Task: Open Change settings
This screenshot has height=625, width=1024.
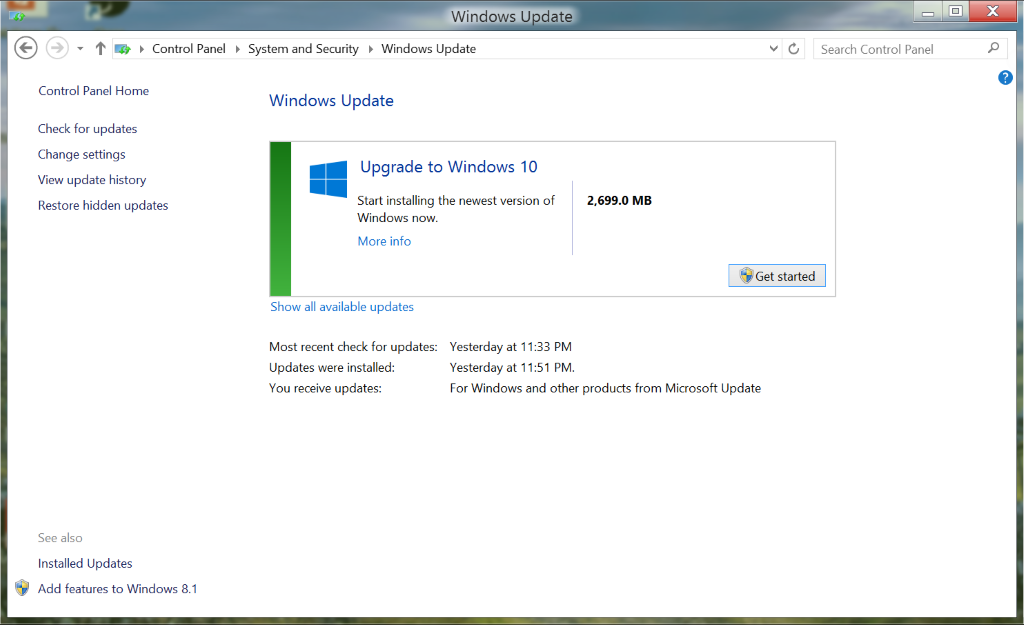Action: tap(82, 154)
